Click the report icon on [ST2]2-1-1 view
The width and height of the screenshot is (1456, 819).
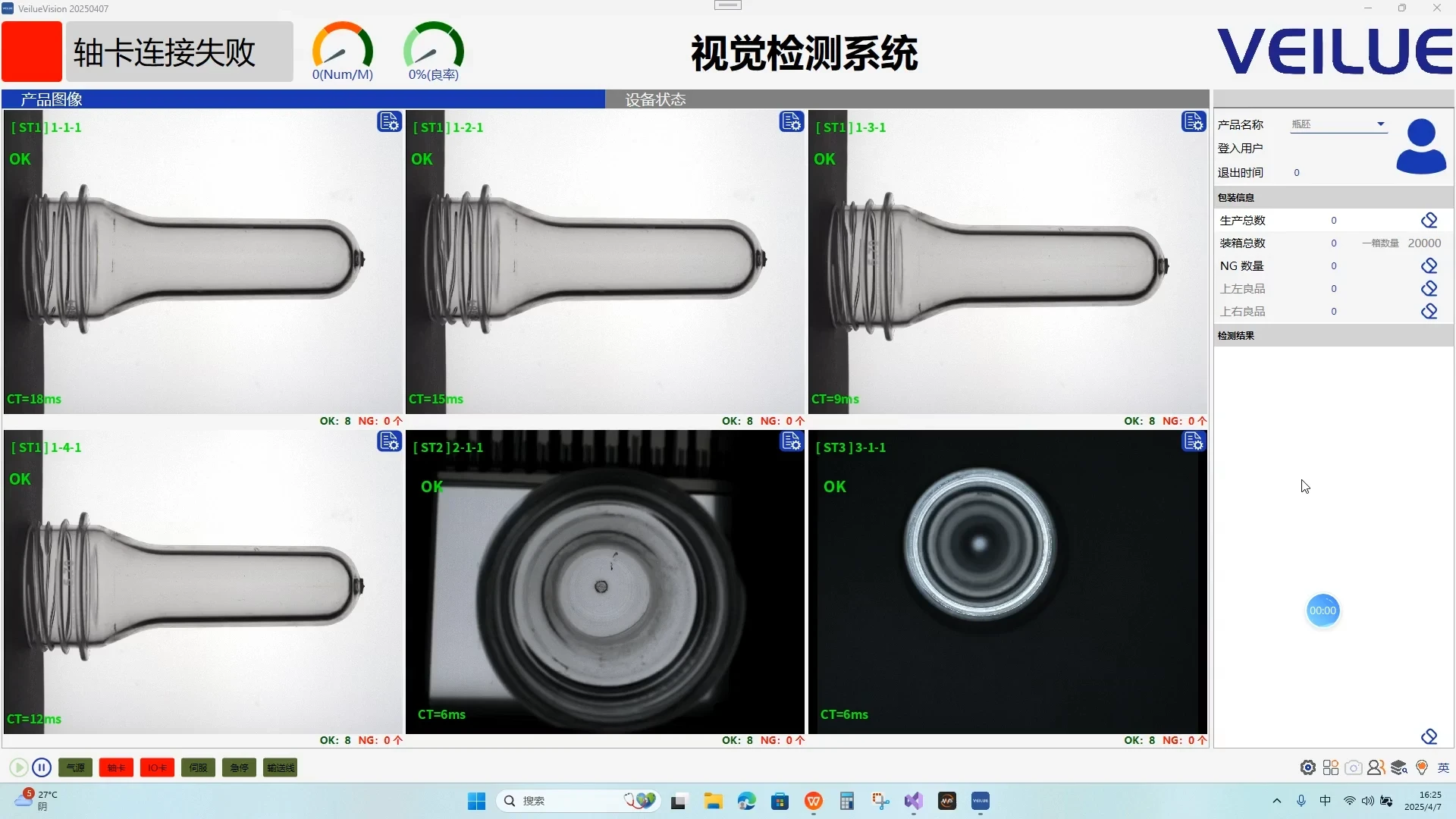(x=791, y=441)
